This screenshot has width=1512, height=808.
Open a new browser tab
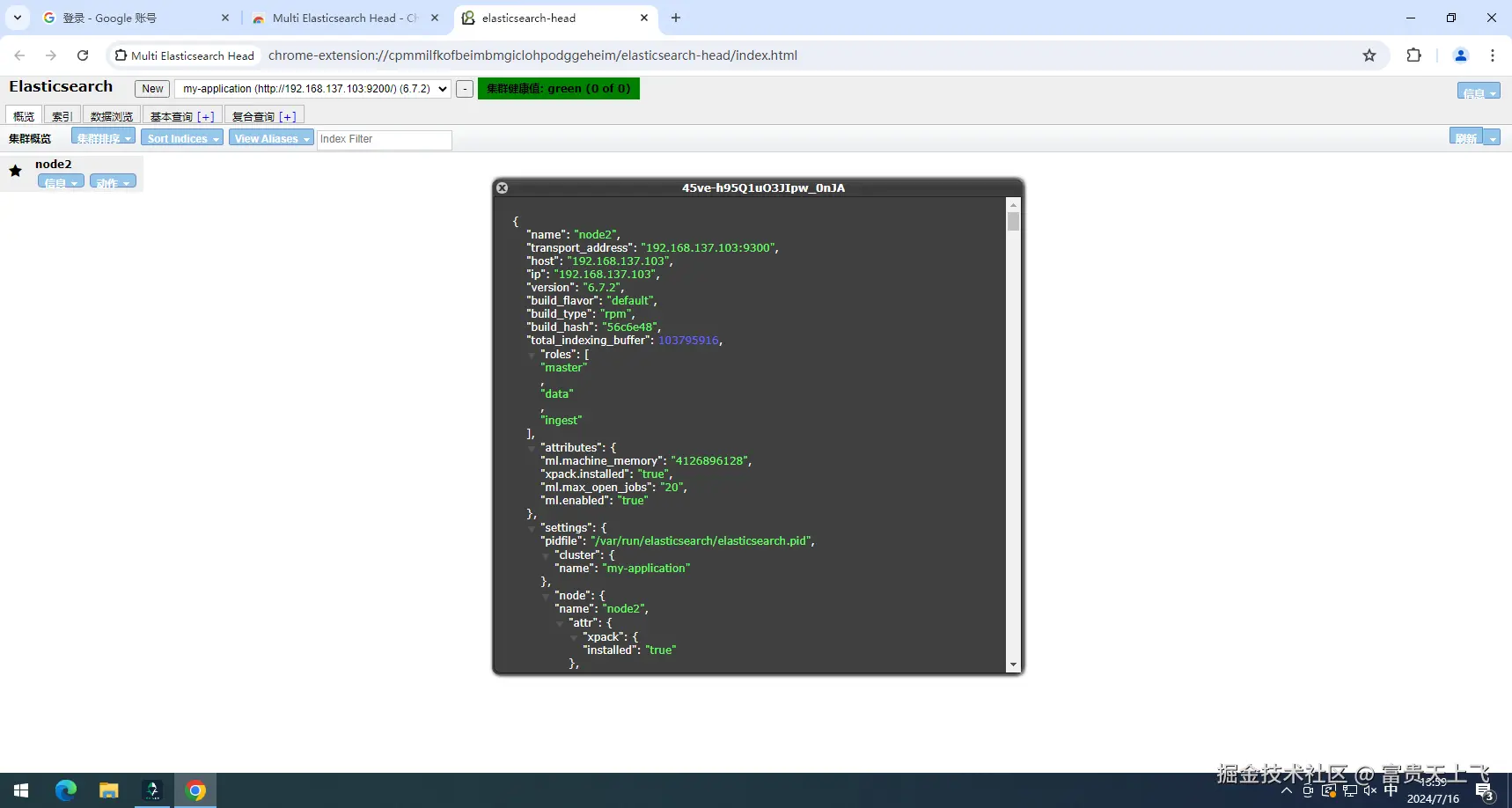(676, 18)
